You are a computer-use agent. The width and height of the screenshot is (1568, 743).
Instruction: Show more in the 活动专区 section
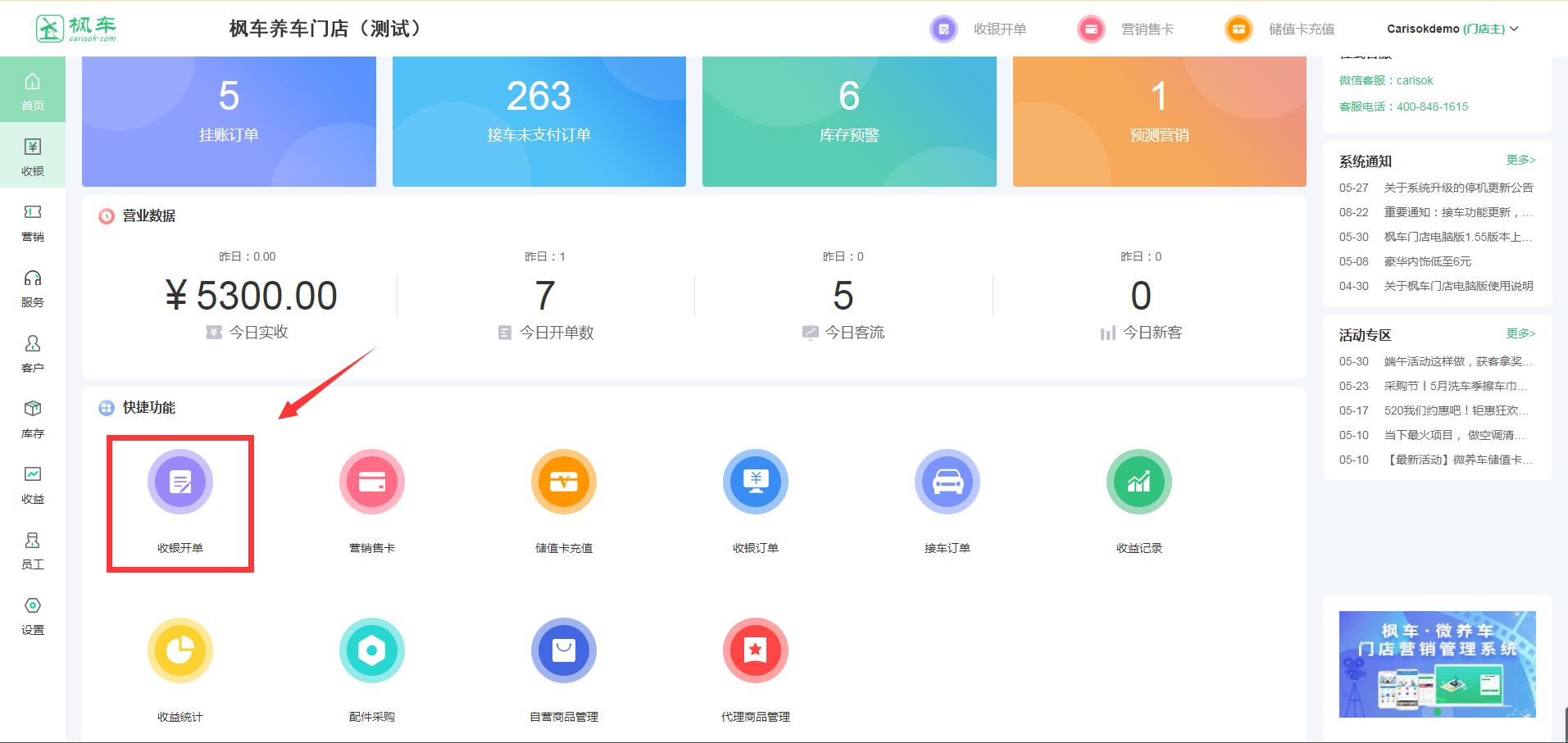(x=1520, y=333)
